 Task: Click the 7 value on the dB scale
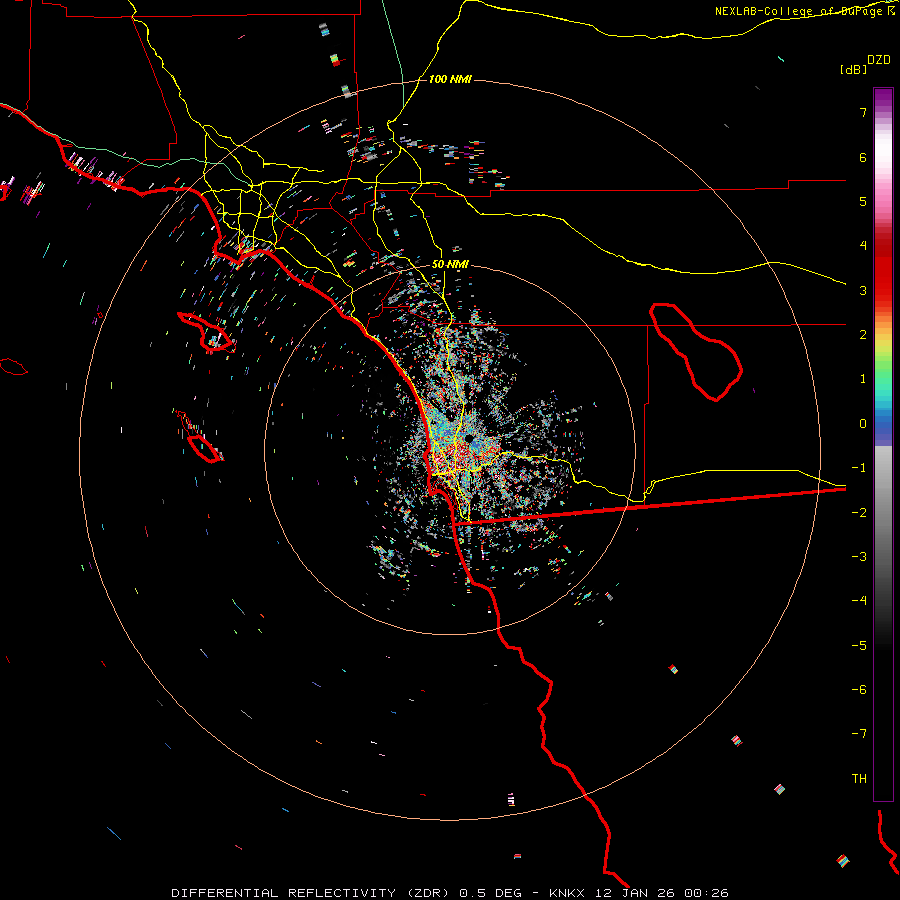(x=863, y=112)
